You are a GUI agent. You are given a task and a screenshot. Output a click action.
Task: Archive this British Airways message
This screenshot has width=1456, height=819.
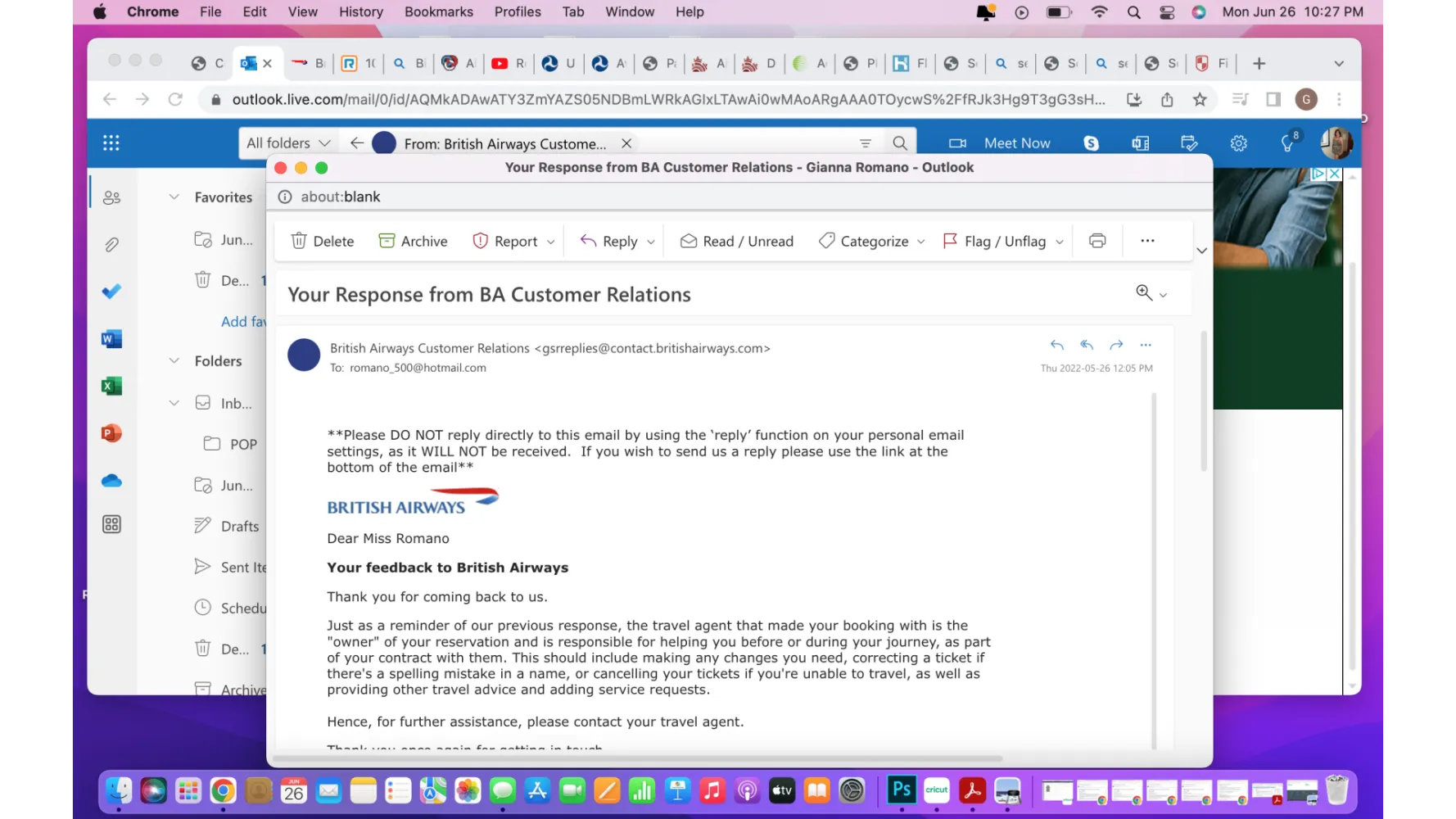point(413,241)
